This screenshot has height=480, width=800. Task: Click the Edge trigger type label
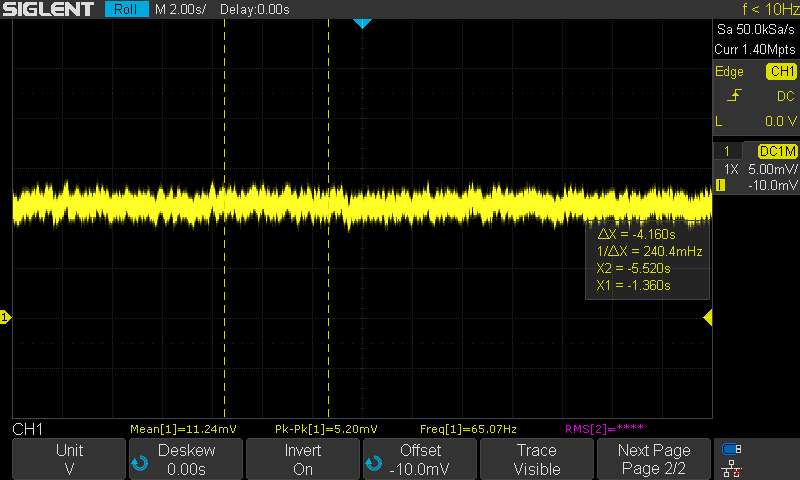pyautogui.click(x=729, y=72)
